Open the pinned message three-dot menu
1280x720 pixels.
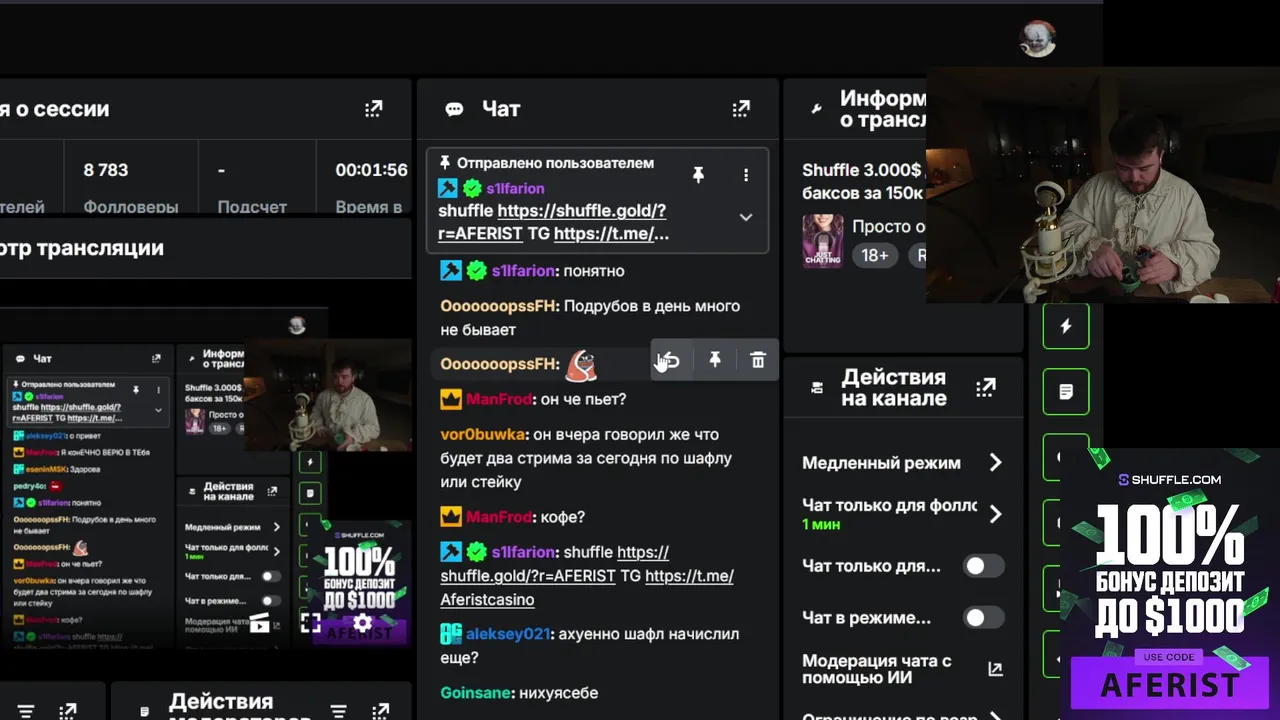746,175
